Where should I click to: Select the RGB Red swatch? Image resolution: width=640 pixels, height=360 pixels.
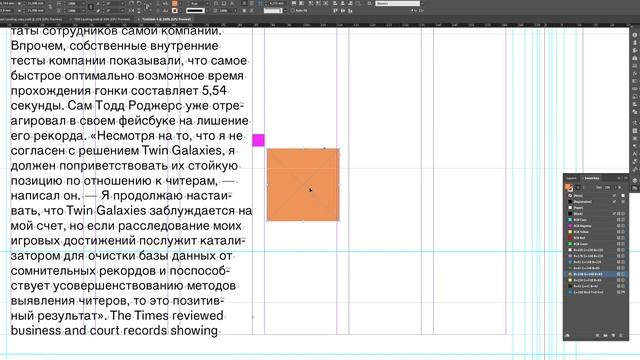click(596, 238)
